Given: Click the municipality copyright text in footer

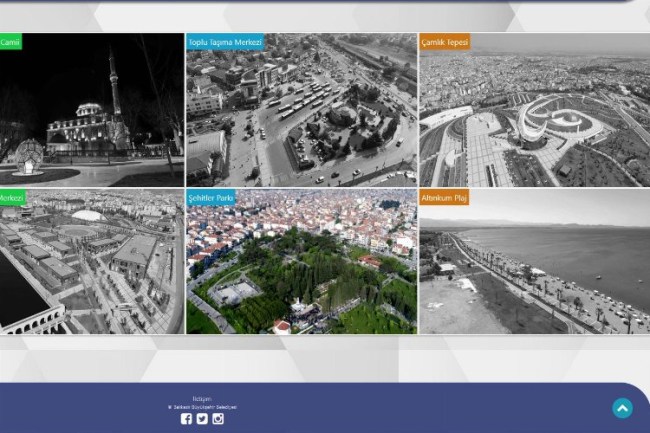Looking at the screenshot, I should (x=202, y=407).
